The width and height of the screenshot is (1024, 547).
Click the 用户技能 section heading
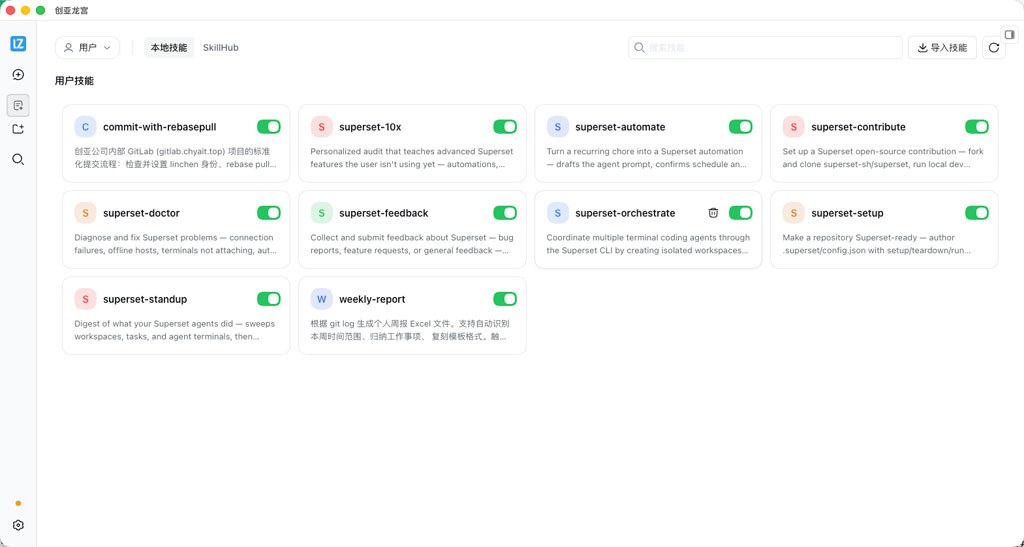(74, 81)
